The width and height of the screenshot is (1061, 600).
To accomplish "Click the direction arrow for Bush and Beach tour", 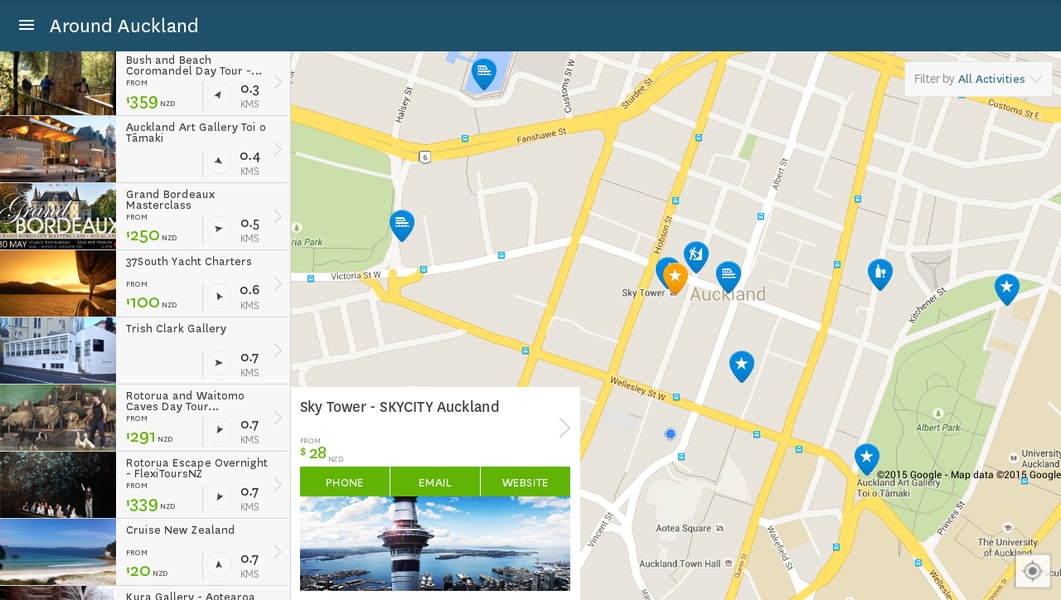I will point(218,95).
